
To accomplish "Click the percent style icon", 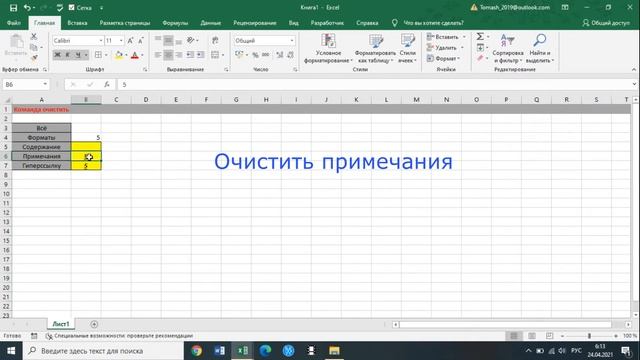I will [x=255, y=55].
